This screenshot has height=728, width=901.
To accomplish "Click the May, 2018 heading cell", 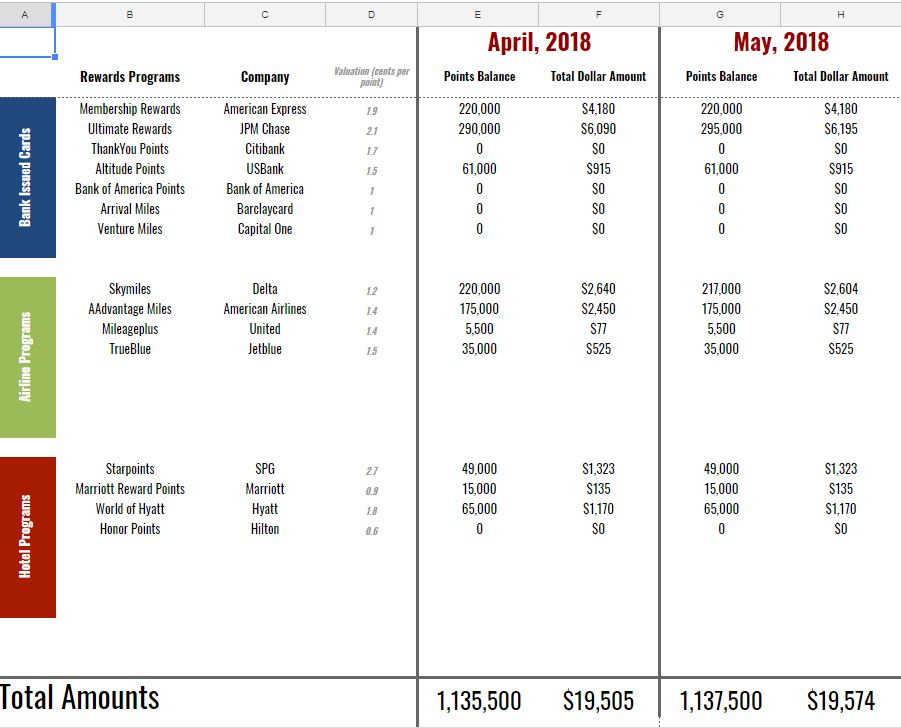I will click(x=781, y=42).
